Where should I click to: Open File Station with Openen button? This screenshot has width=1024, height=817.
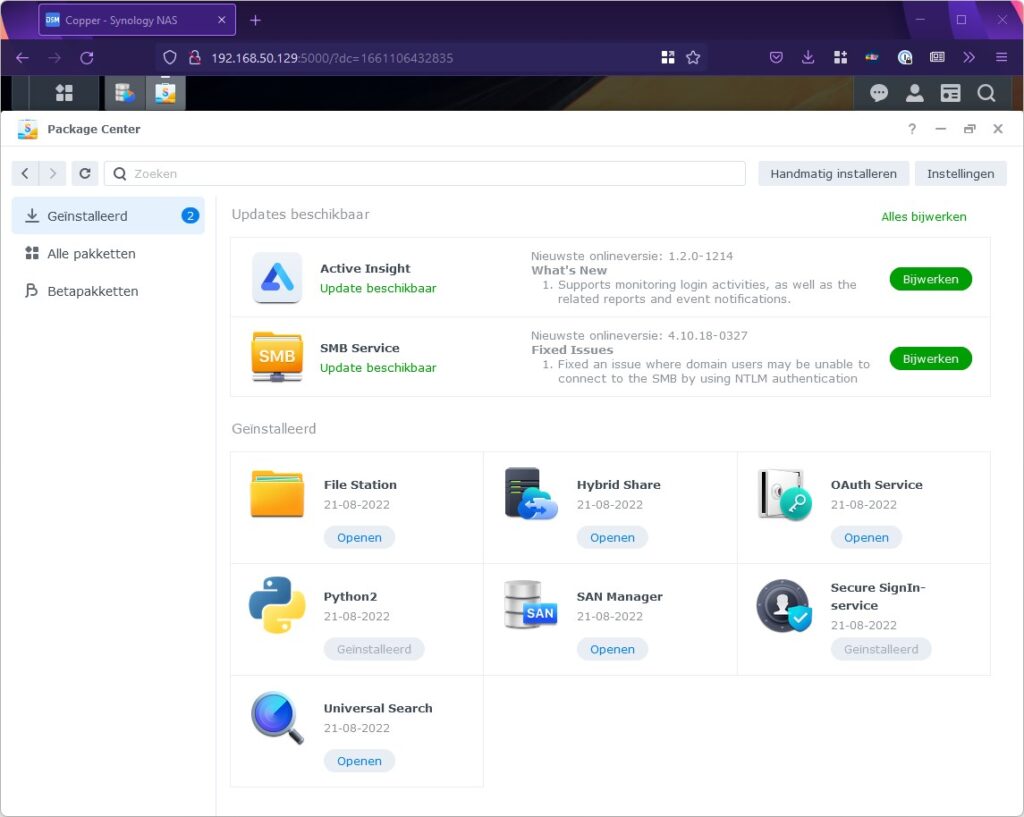pyautogui.click(x=359, y=537)
